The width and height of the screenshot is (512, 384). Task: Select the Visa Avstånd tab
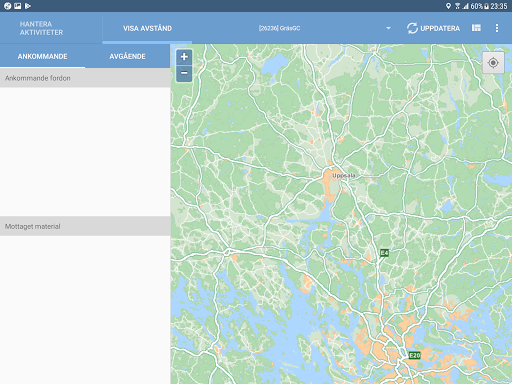click(147, 28)
